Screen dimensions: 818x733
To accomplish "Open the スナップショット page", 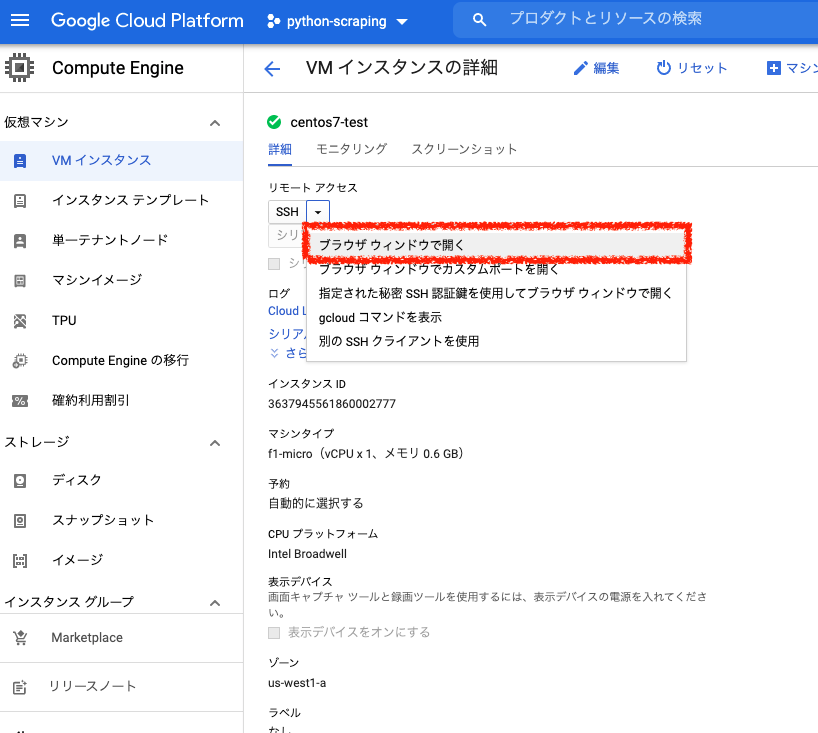I will (103, 520).
